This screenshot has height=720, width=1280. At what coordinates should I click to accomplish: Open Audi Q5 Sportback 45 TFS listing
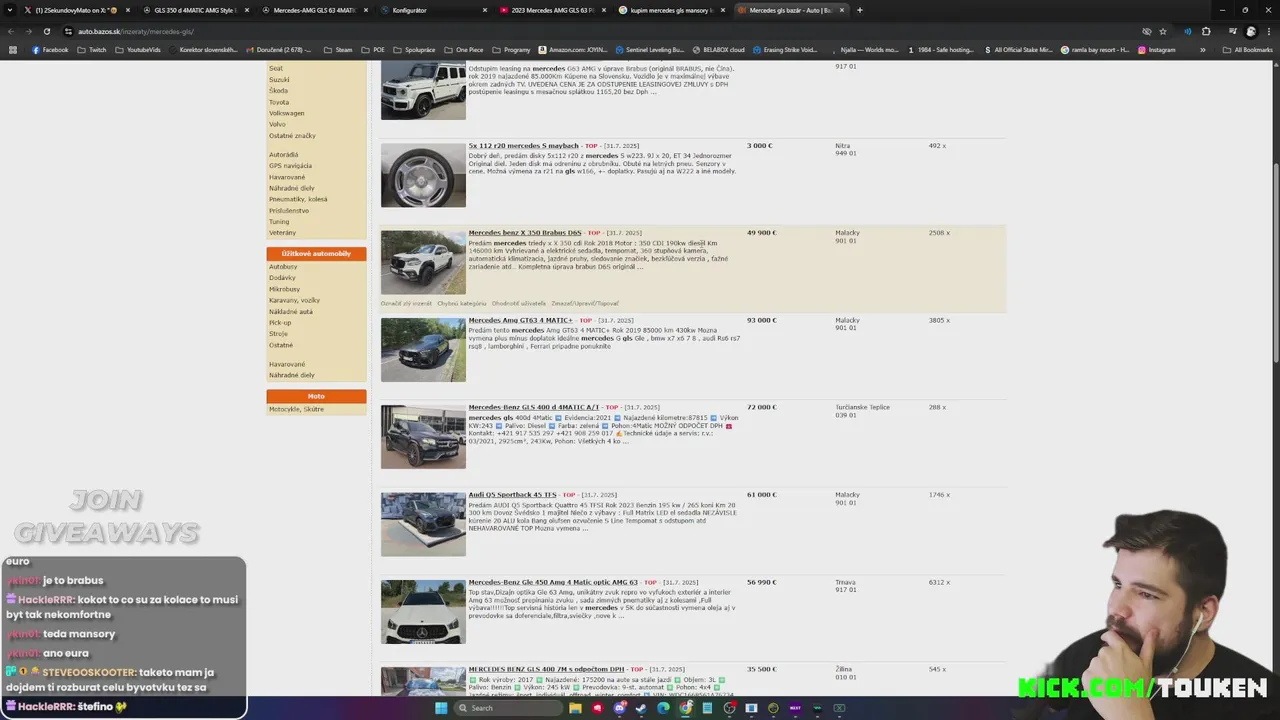tap(512, 494)
